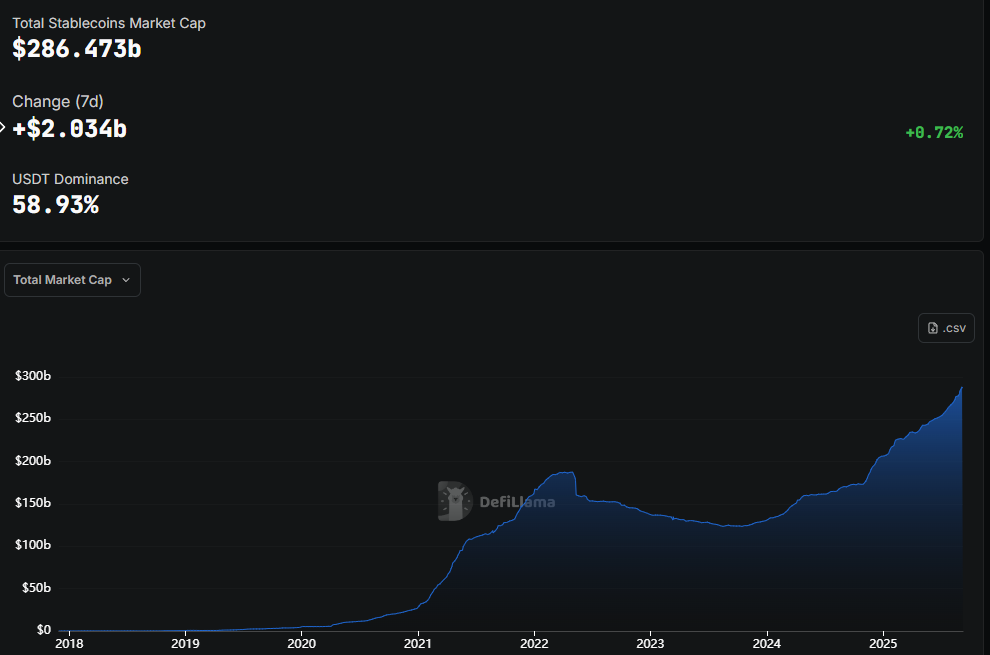Click the Change (7d) label
Screen dimensions: 990x655
[x=58, y=101]
